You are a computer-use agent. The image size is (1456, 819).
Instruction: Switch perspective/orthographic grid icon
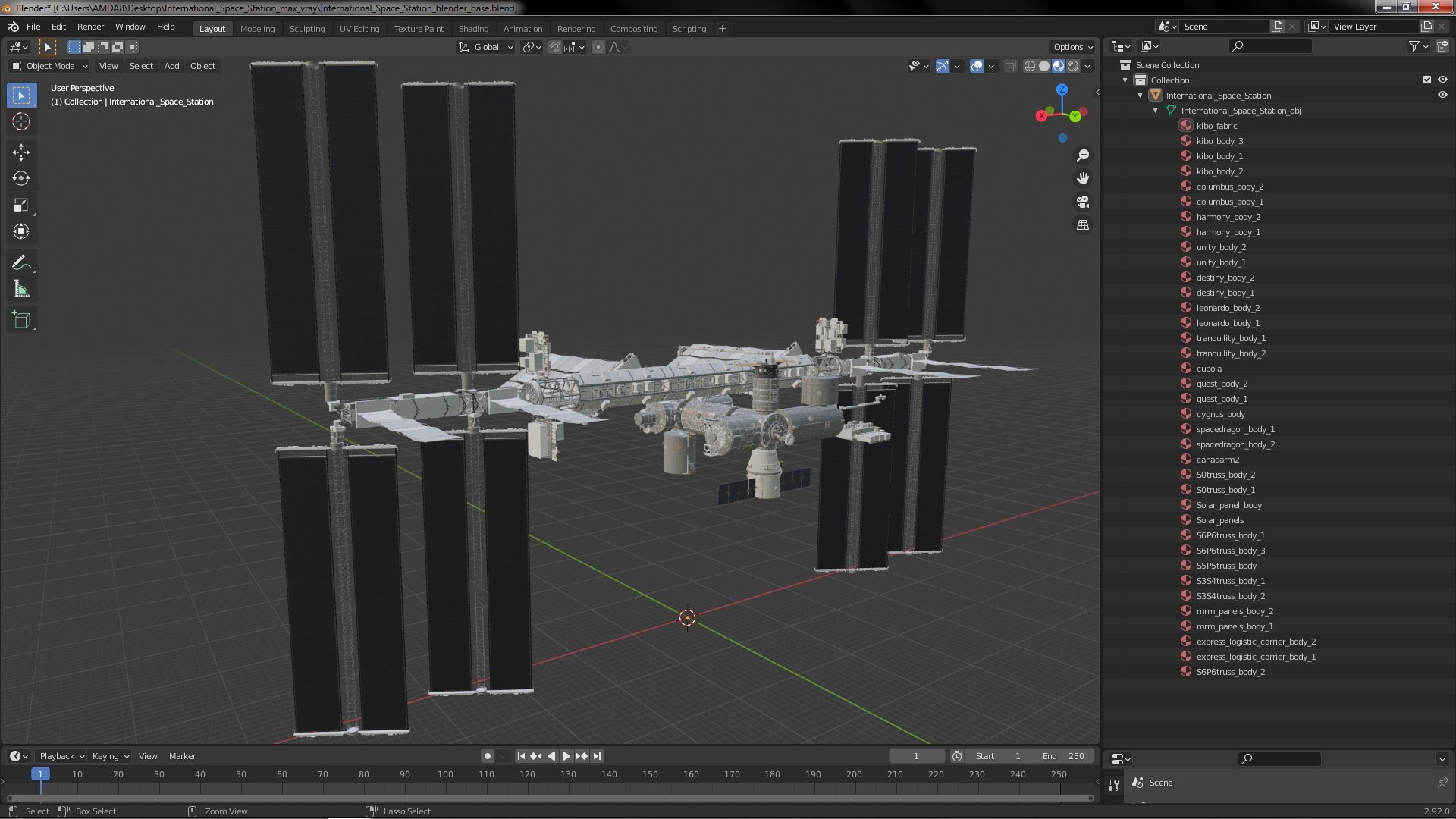(1083, 225)
